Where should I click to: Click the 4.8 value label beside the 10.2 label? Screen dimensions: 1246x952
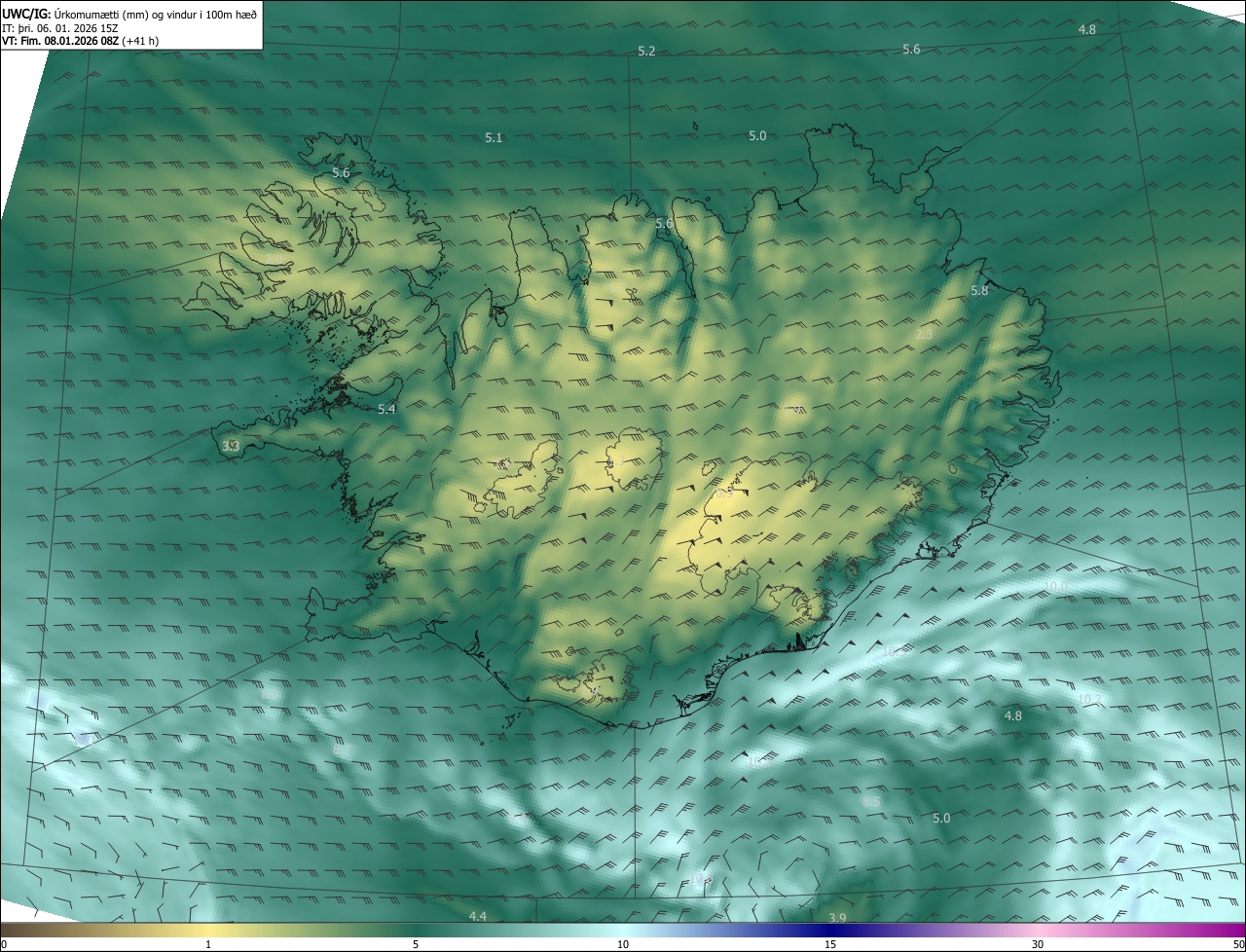[1012, 716]
